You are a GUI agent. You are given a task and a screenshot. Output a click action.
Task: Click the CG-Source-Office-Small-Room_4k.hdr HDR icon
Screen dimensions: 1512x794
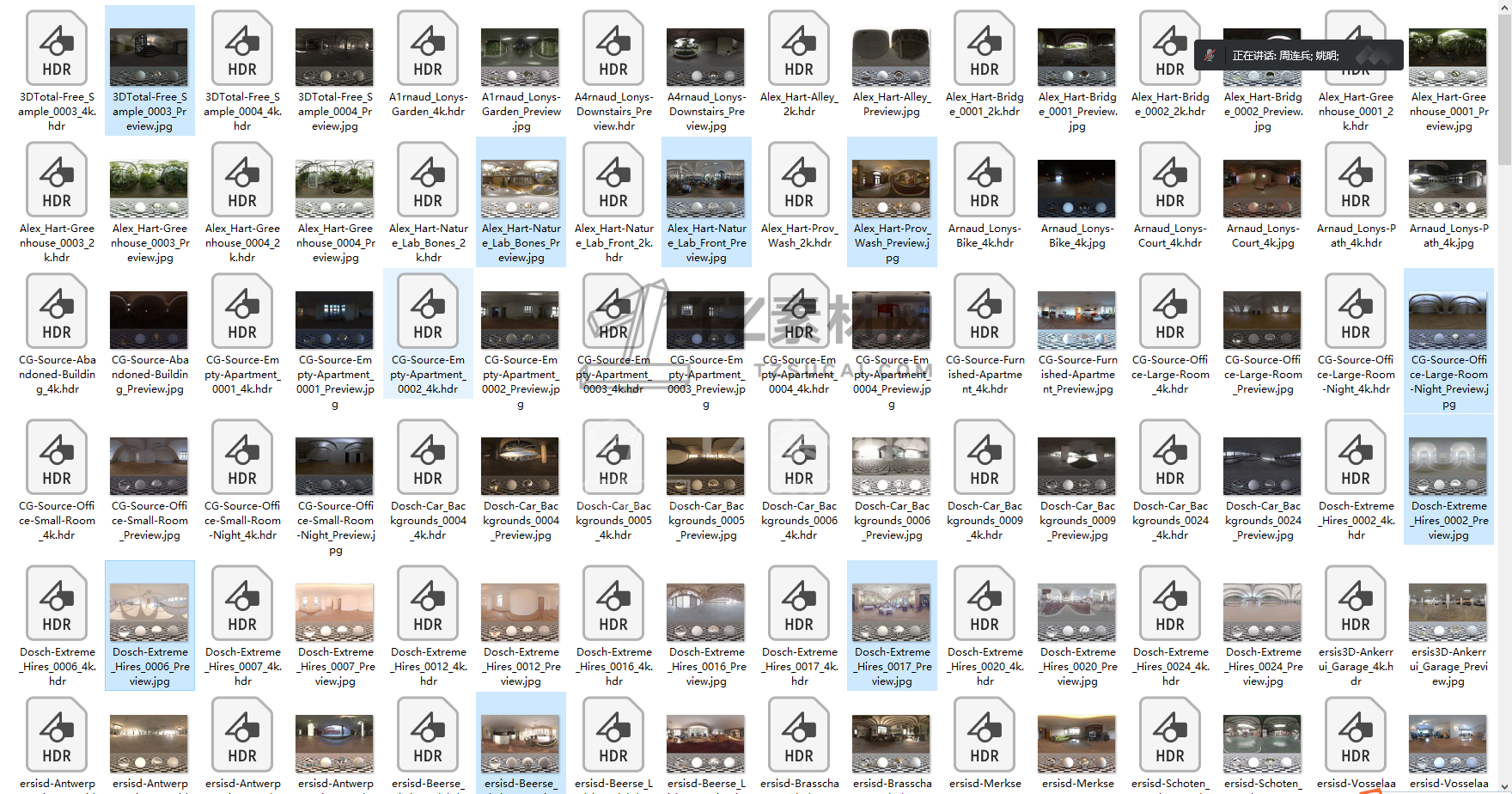(57, 457)
